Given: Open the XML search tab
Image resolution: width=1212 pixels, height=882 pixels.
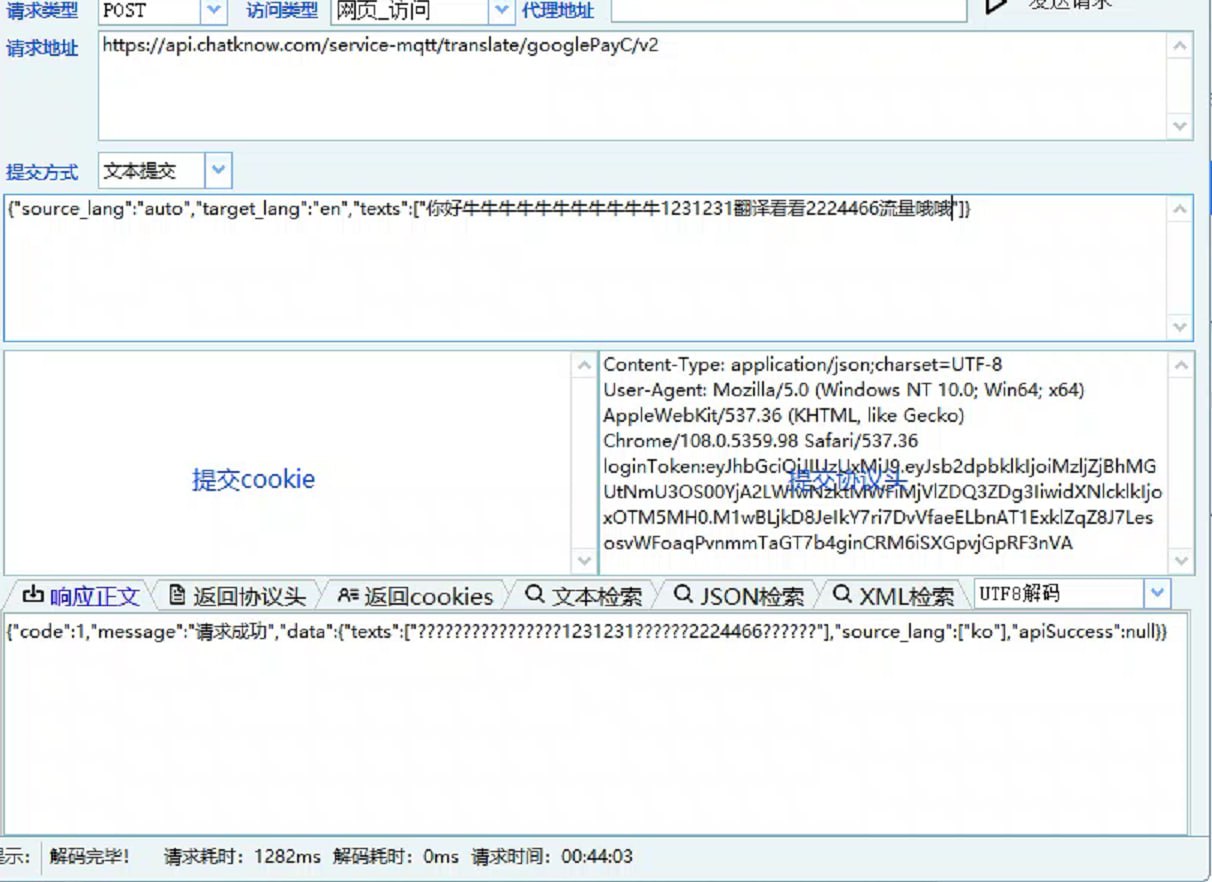Looking at the screenshot, I should pos(894,597).
